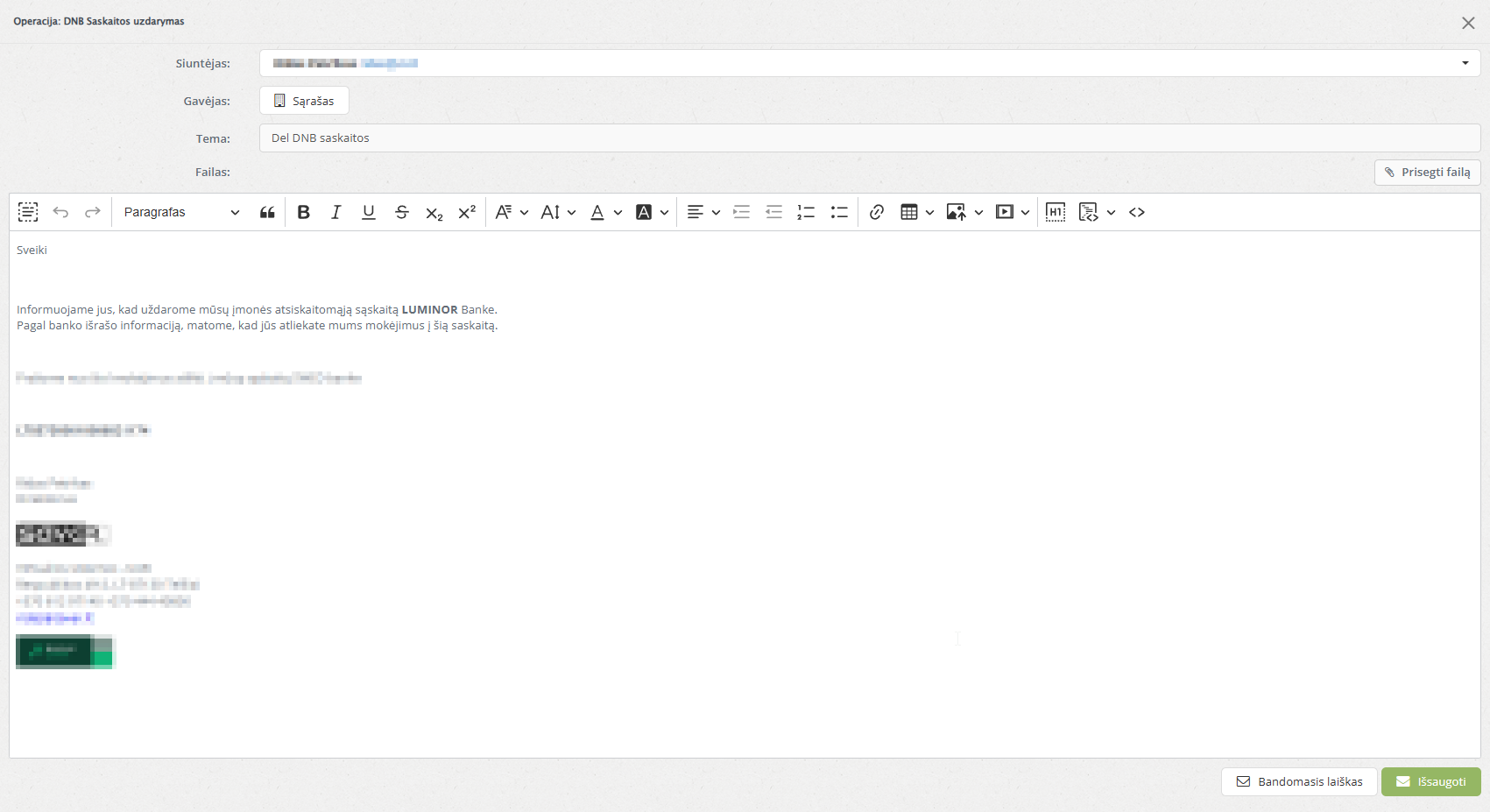Create a numbered list
This screenshot has height=812, width=1490.
click(x=806, y=212)
